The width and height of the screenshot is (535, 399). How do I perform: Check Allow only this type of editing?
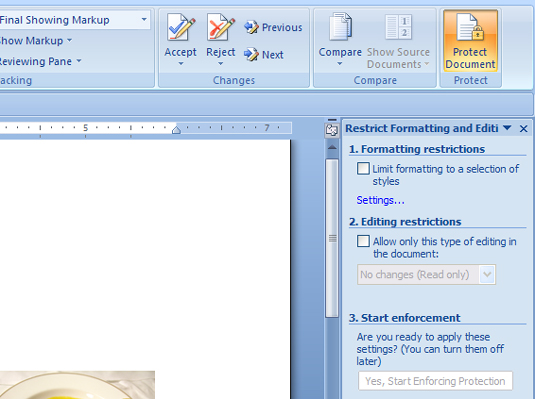pyautogui.click(x=363, y=241)
